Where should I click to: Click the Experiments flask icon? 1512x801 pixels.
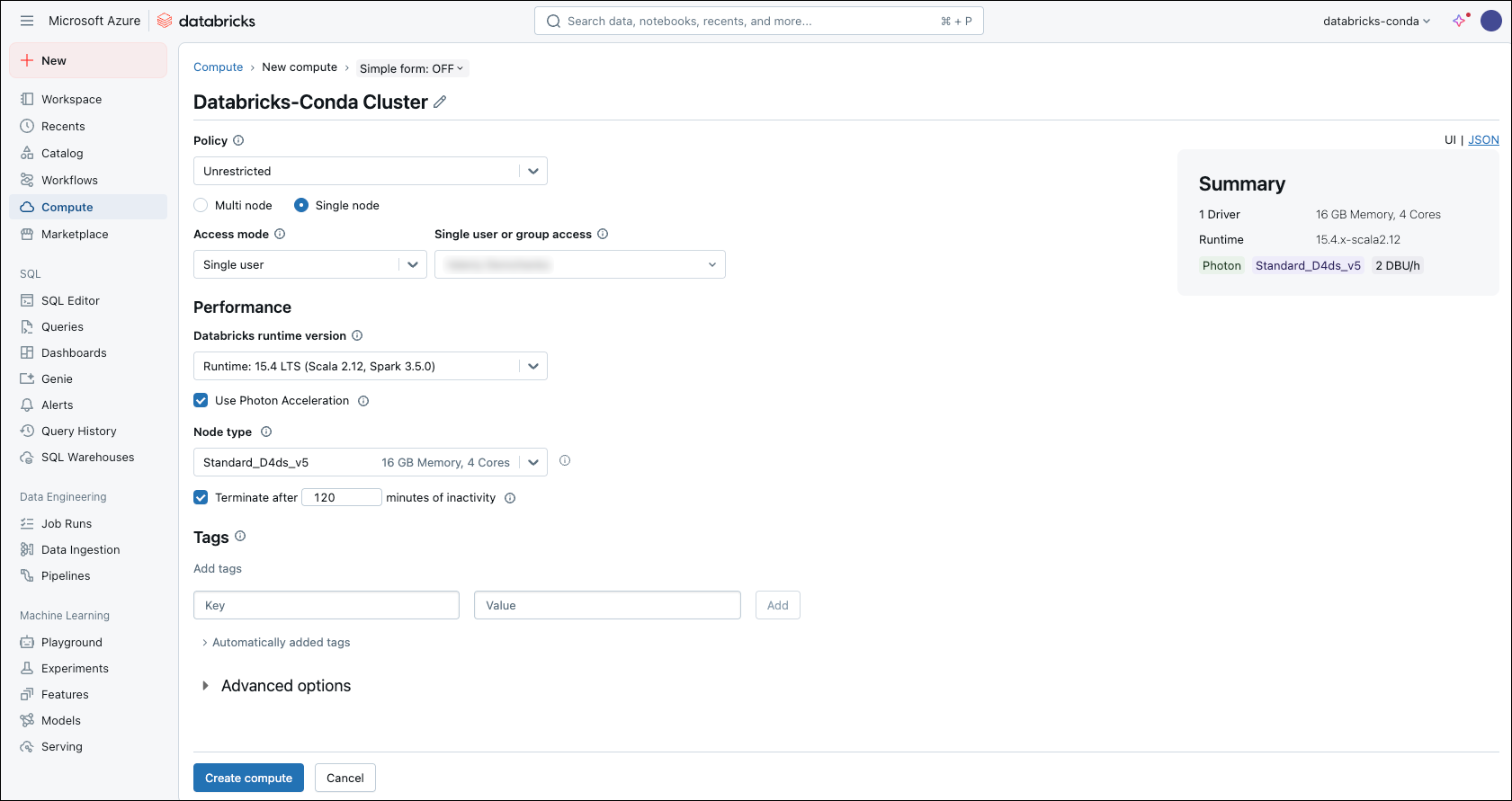[27, 668]
